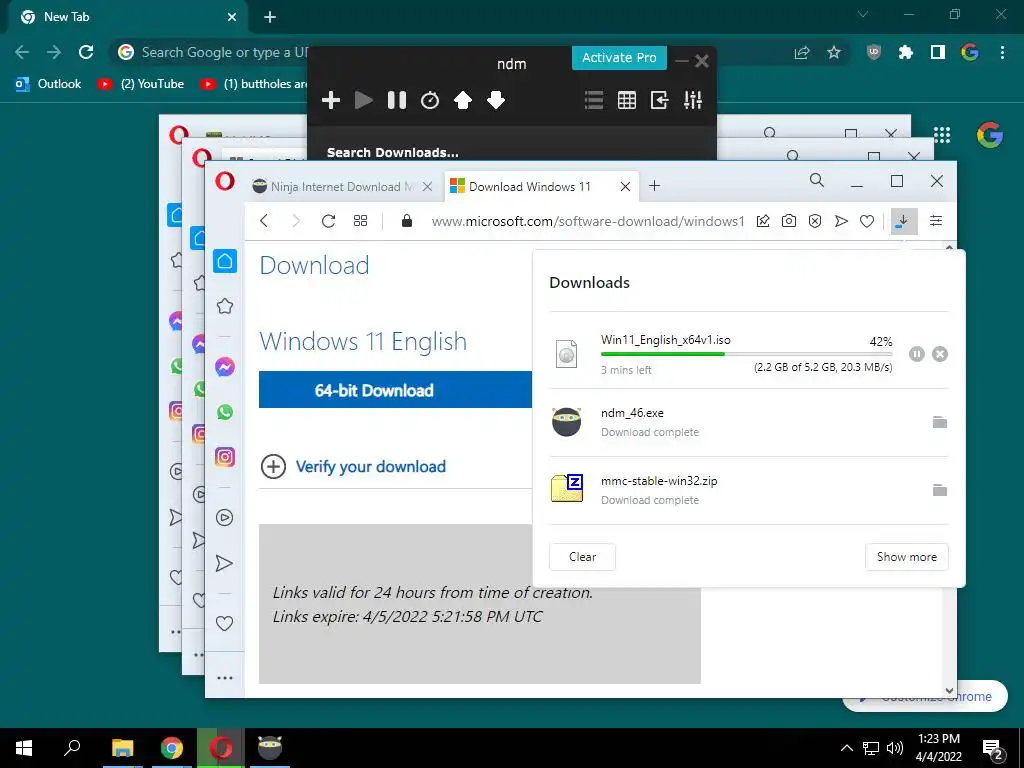The image size is (1024, 768).
Task: Click Opera send to My Flow icon
Action: tap(841, 221)
